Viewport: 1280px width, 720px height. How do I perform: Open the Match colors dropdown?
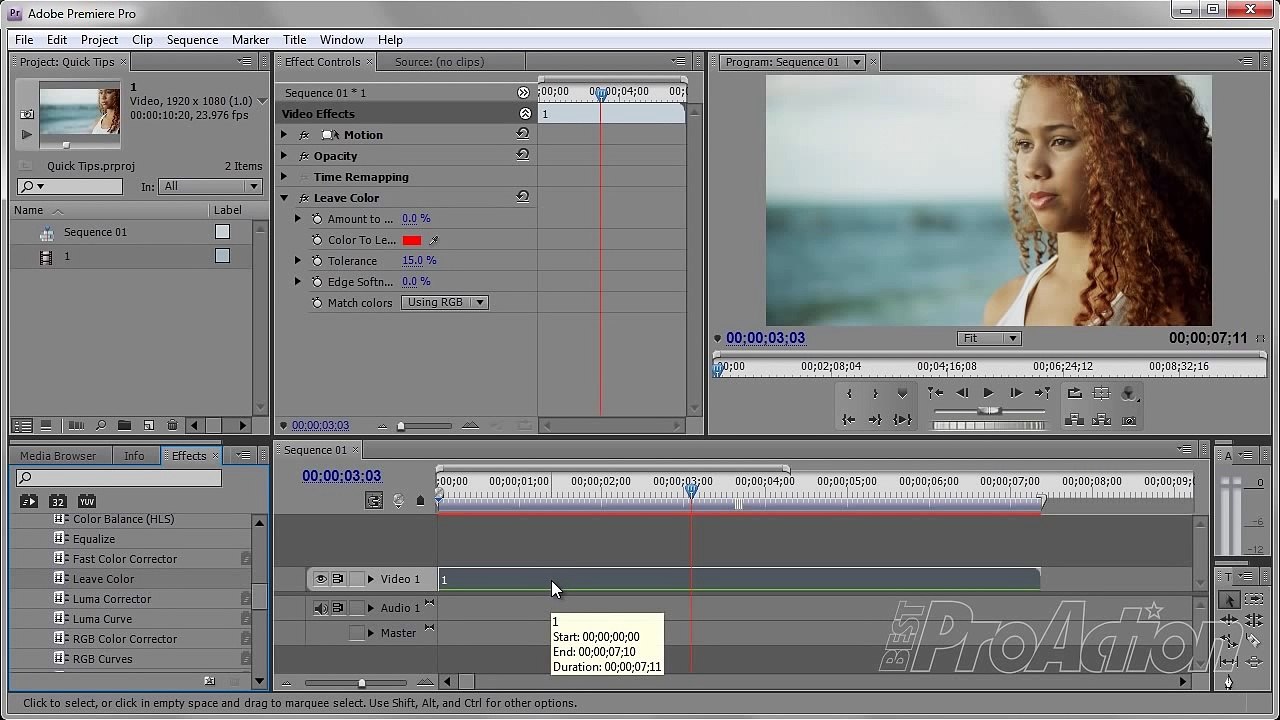tap(444, 302)
